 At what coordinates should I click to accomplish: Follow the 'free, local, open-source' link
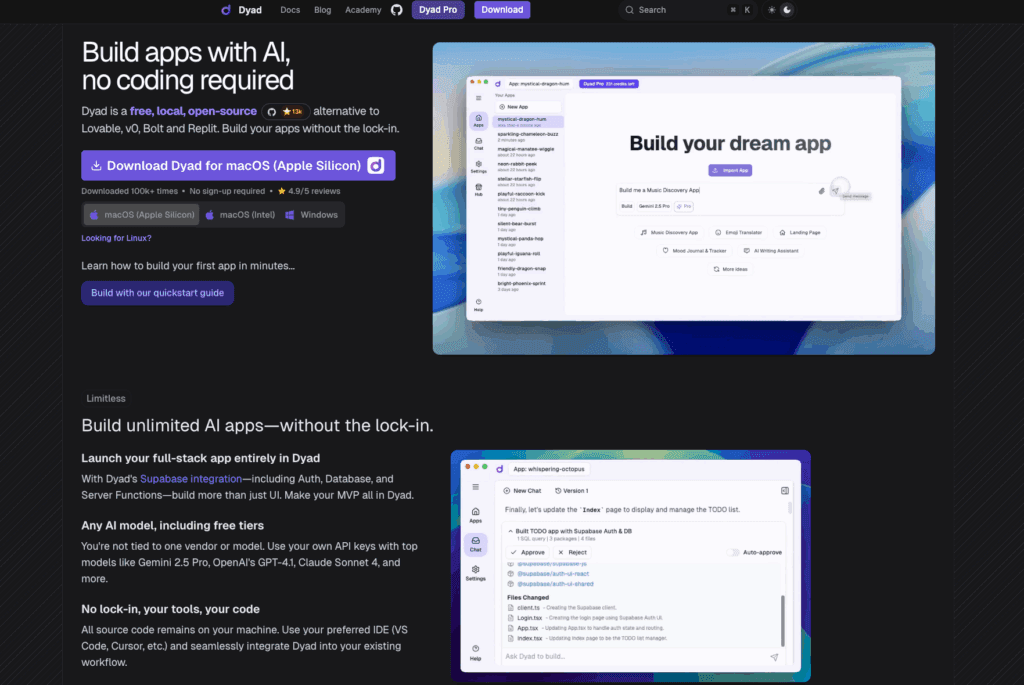pos(193,111)
